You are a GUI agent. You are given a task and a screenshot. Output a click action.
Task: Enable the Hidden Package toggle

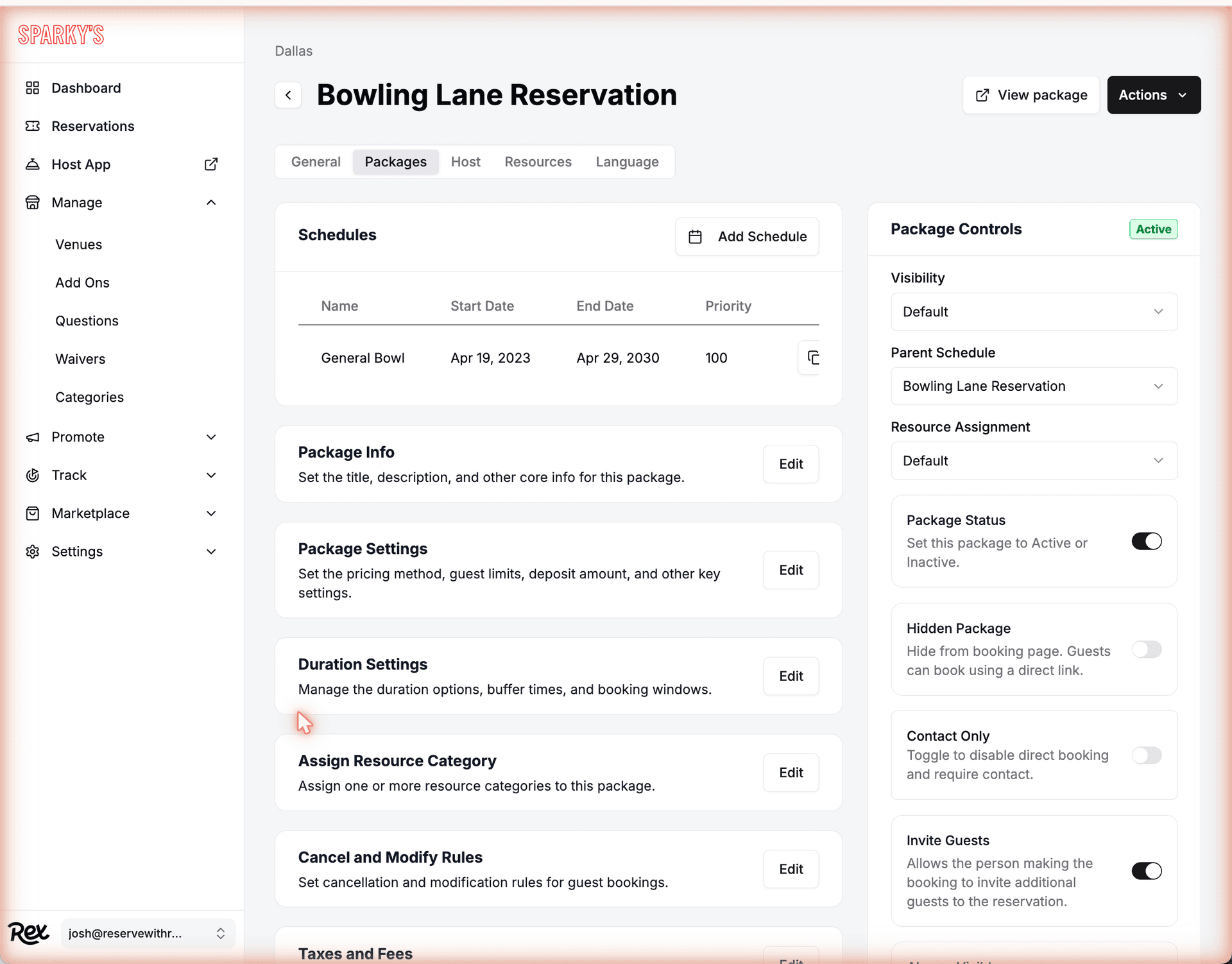click(1147, 650)
